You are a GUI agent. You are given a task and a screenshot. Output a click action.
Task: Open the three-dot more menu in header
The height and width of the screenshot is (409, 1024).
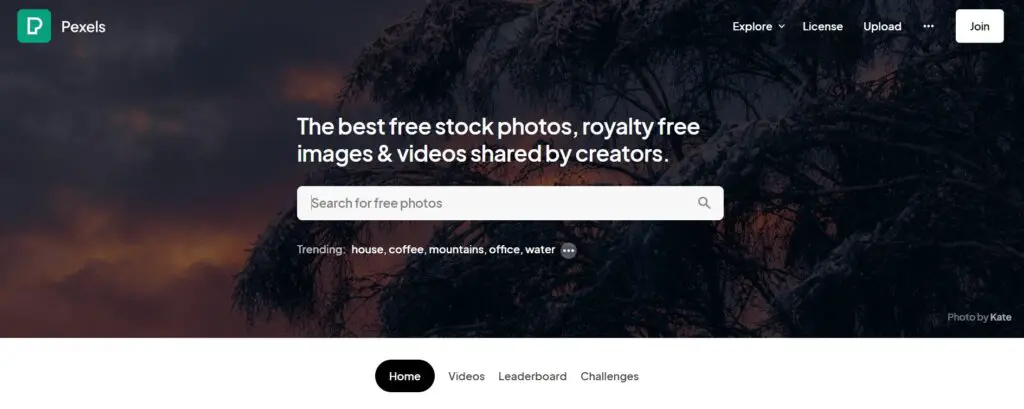929,26
